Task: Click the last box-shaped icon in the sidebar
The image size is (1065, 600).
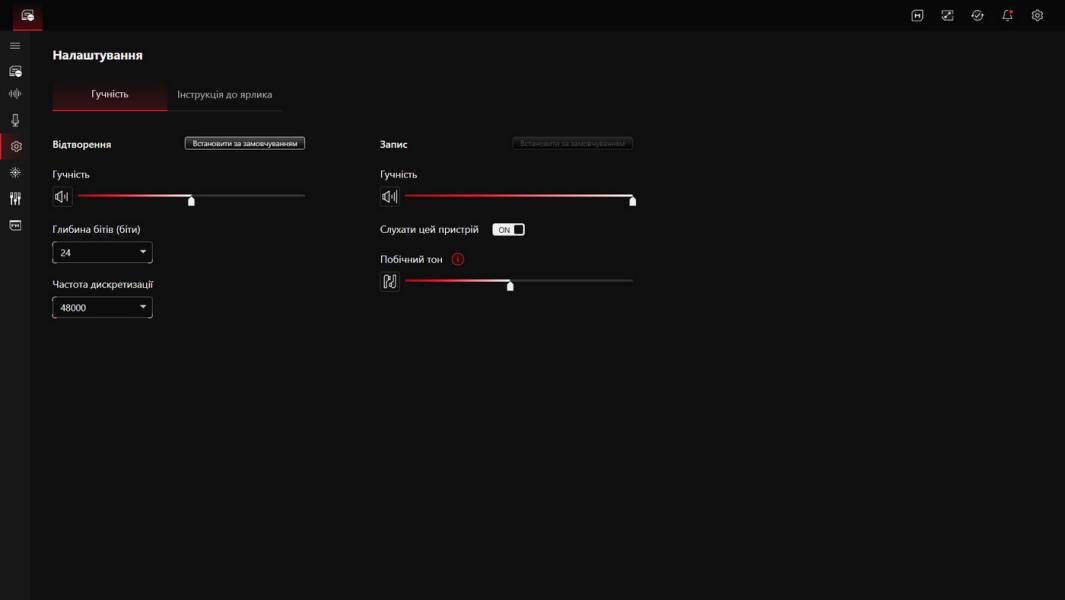Action: [x=15, y=225]
